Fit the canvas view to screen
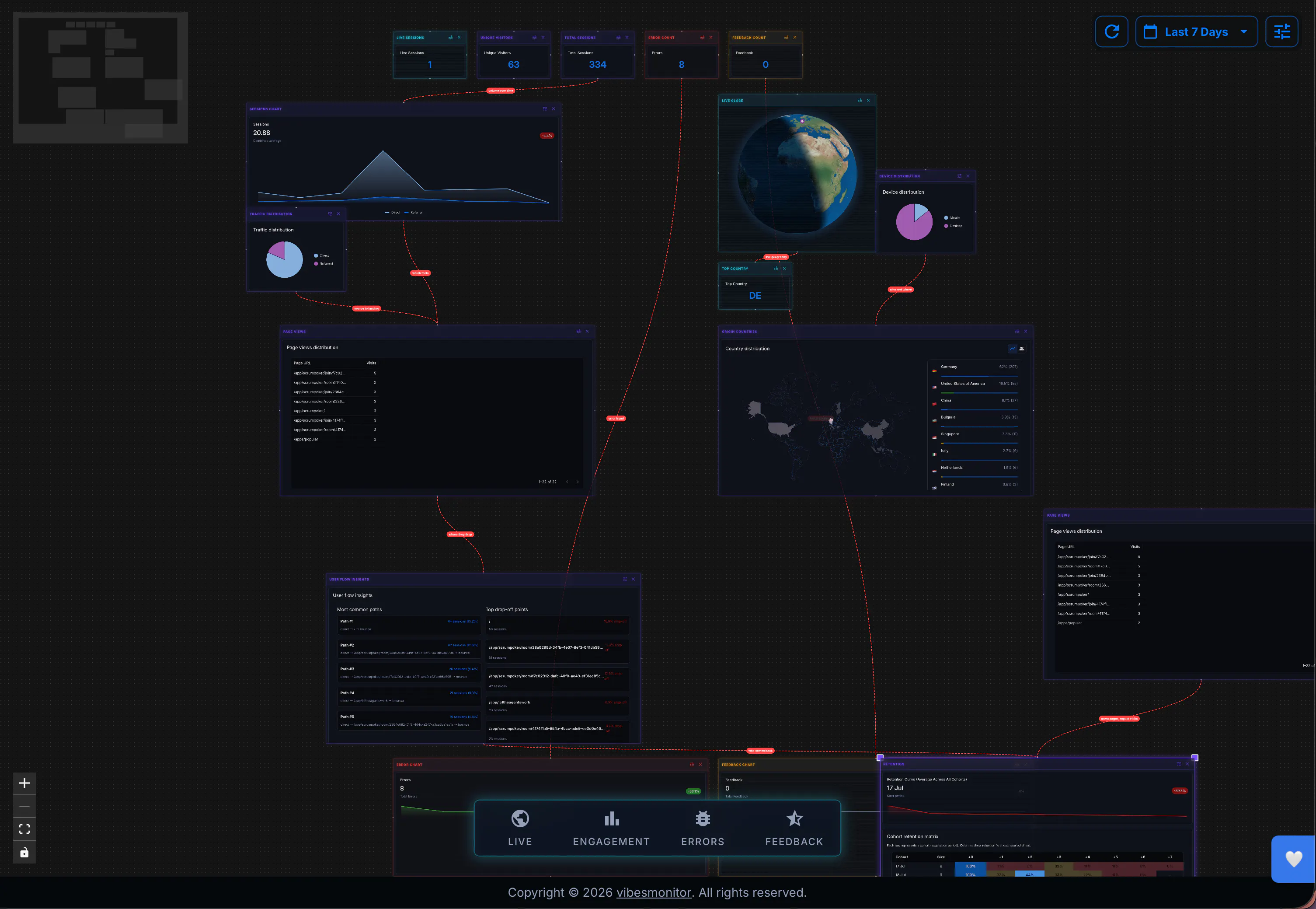Image resolution: width=1316 pixels, height=909 pixels. tap(24, 829)
